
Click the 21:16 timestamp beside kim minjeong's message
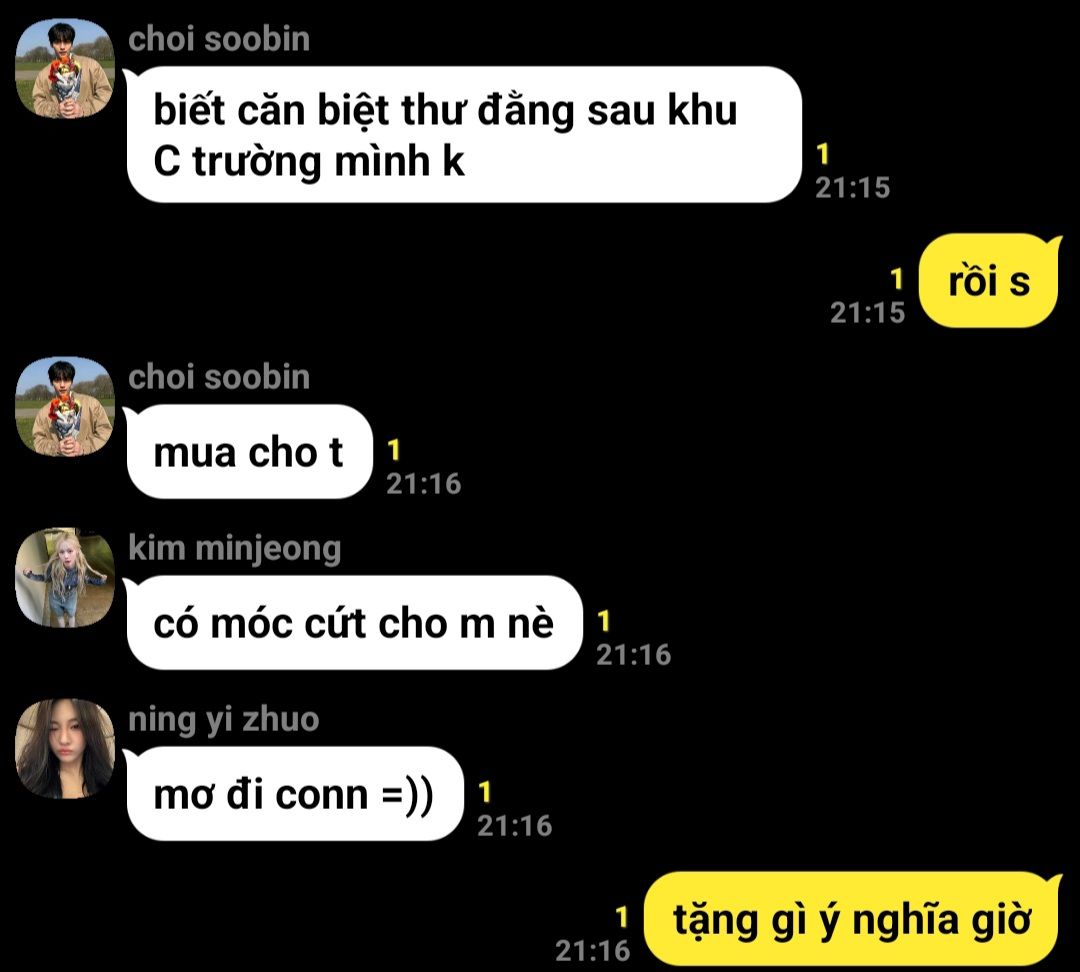point(634,654)
